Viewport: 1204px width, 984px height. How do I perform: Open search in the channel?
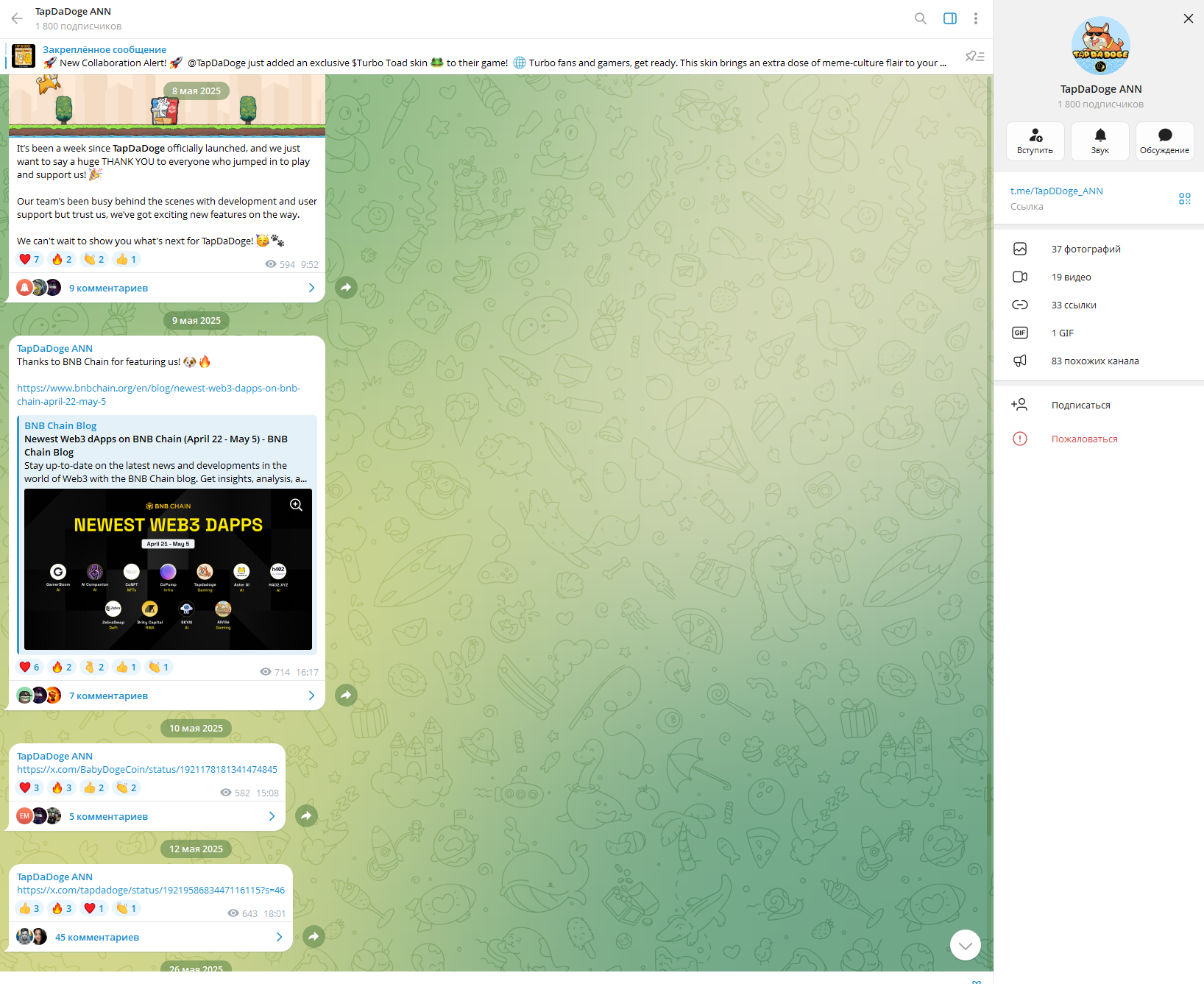(921, 18)
